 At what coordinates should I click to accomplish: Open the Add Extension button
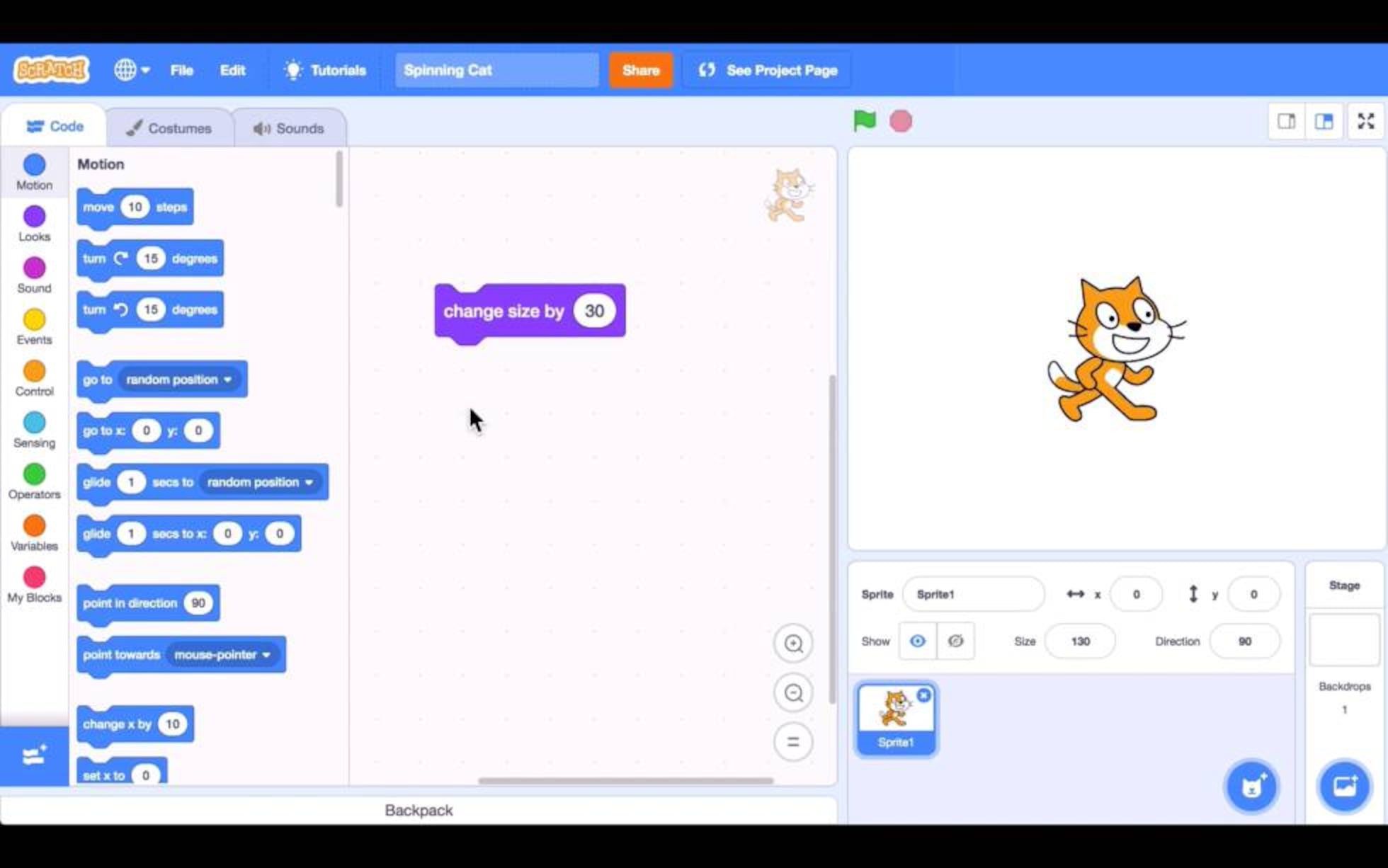click(x=34, y=756)
